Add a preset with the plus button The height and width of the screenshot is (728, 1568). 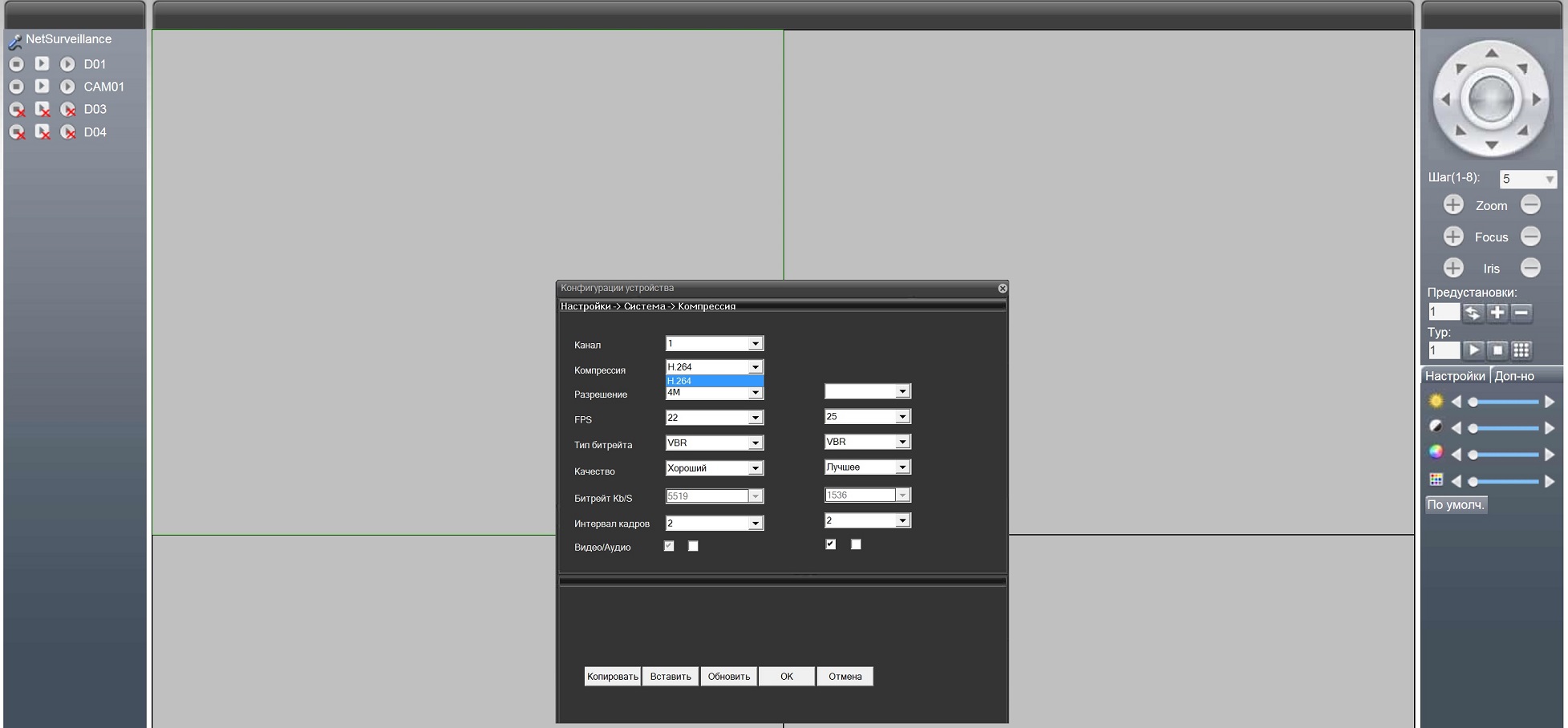tap(1497, 313)
